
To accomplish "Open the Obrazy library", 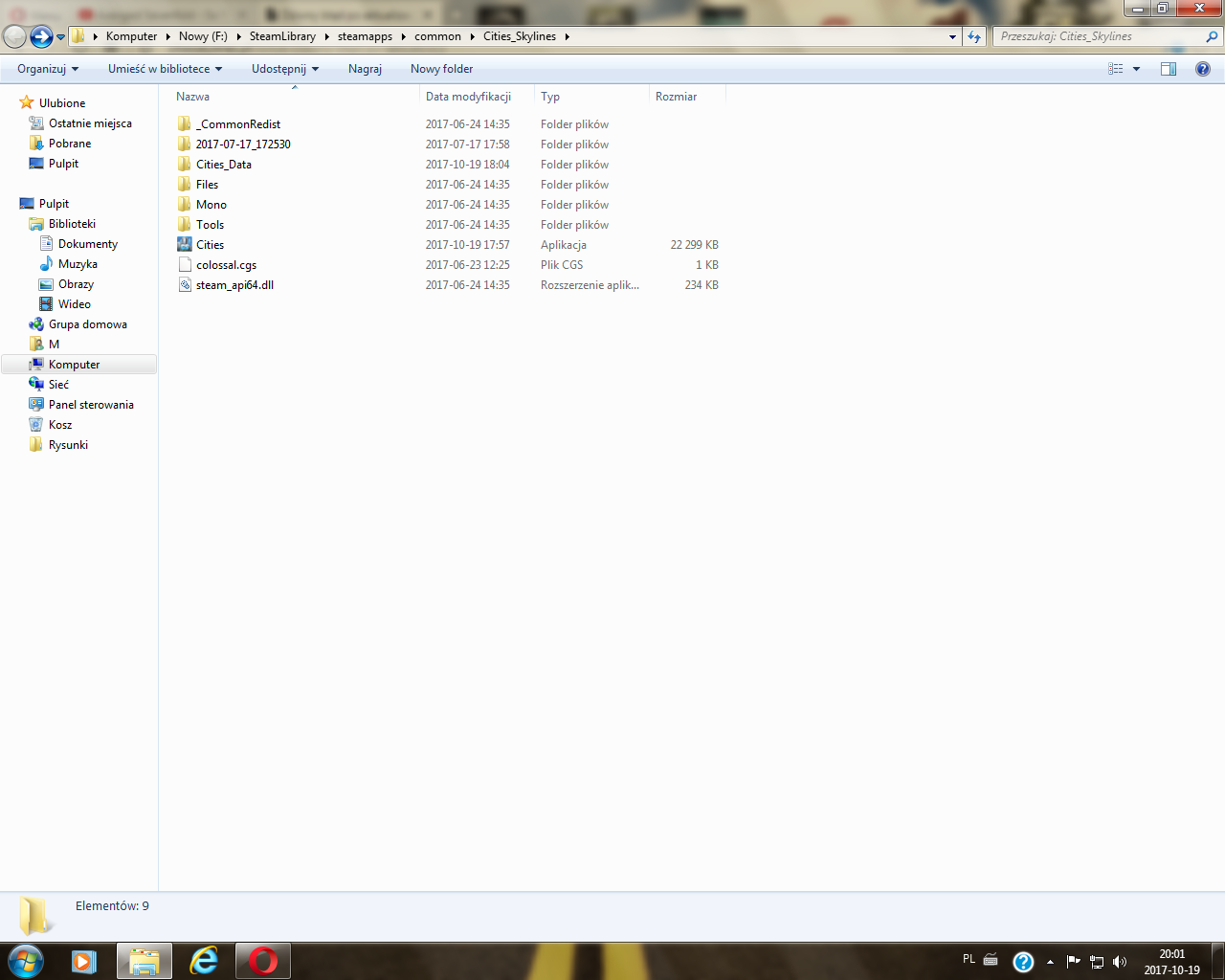I will 76,284.
